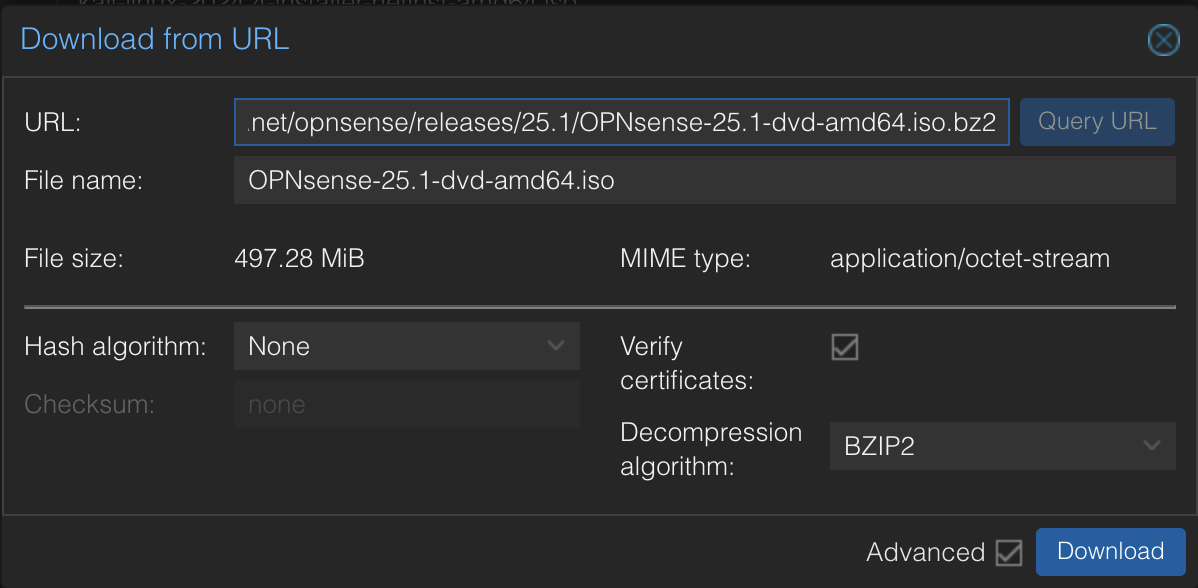
Task: Click the grey divider separator line
Action: click(599, 300)
